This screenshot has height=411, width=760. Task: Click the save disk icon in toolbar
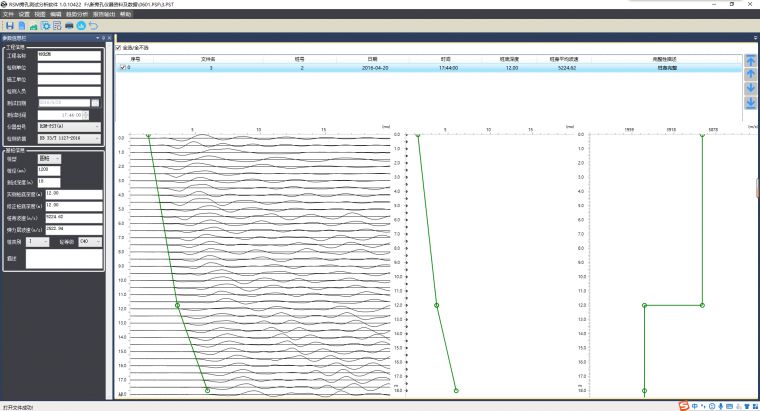9,25
